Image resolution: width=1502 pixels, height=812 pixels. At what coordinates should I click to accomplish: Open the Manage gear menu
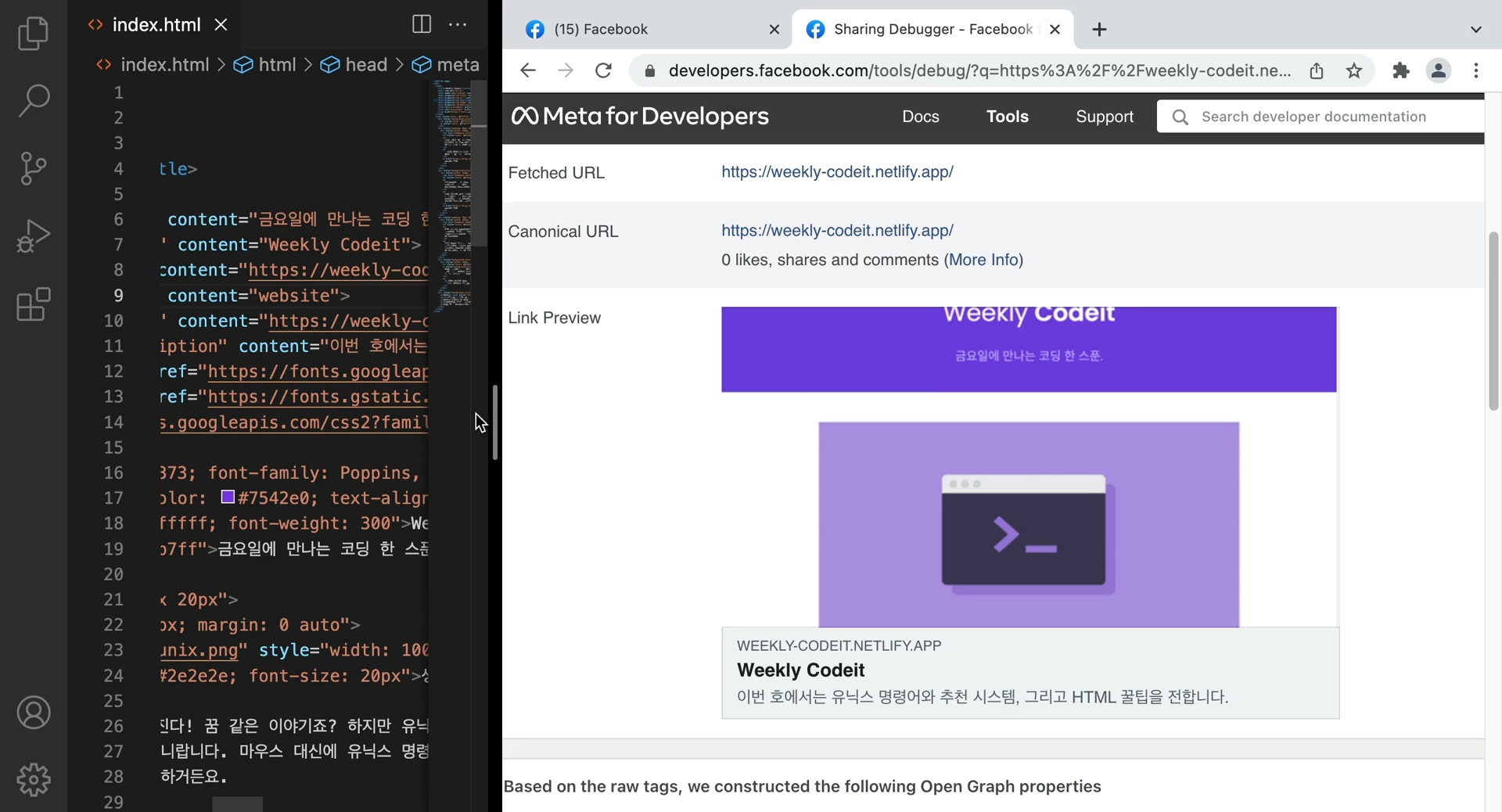coord(34,780)
